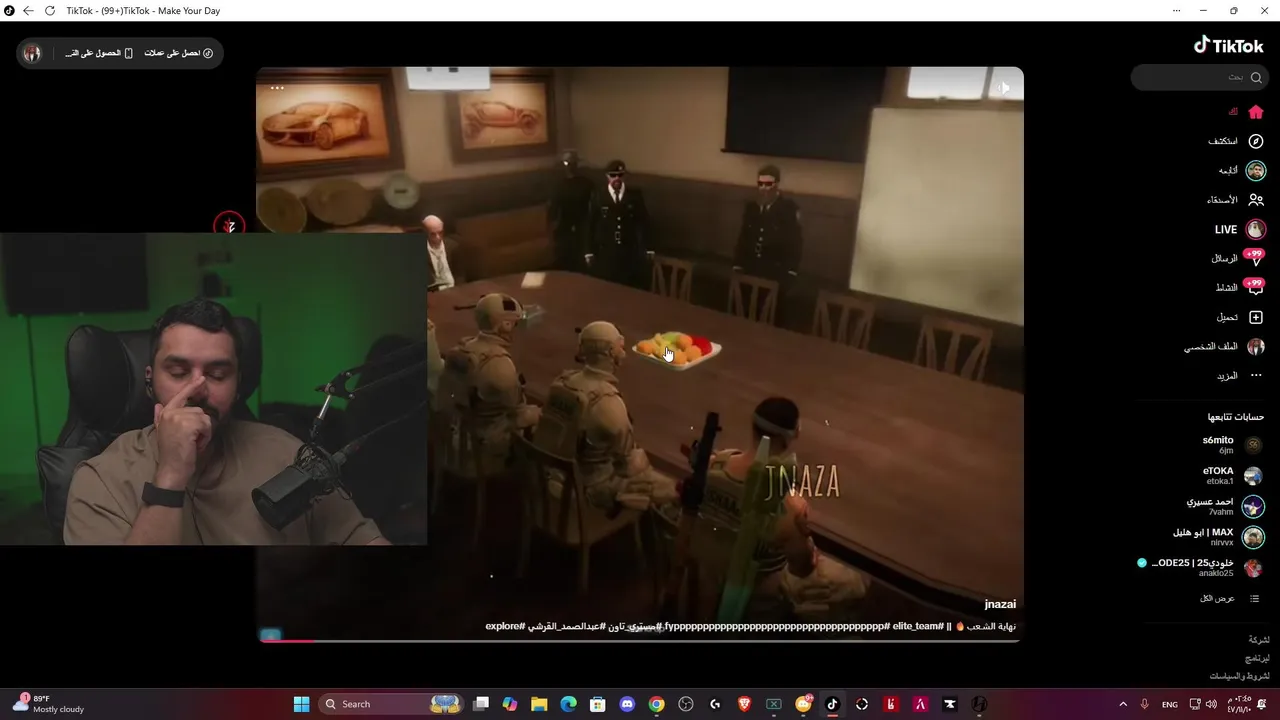1280x720 pixels.
Task: Open Brave browser from the taskbar
Action: (744, 704)
